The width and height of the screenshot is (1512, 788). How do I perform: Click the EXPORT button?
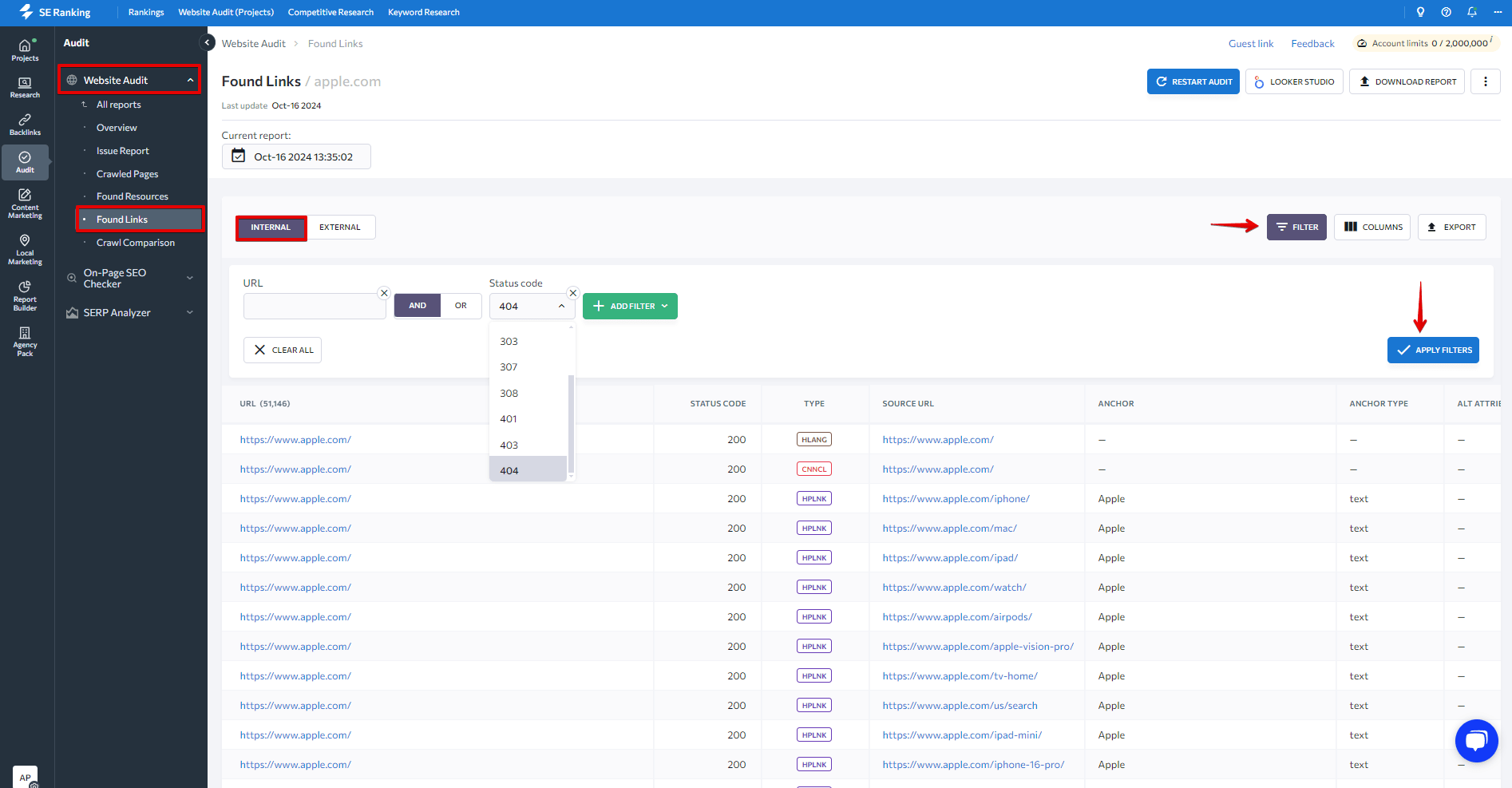point(1451,227)
